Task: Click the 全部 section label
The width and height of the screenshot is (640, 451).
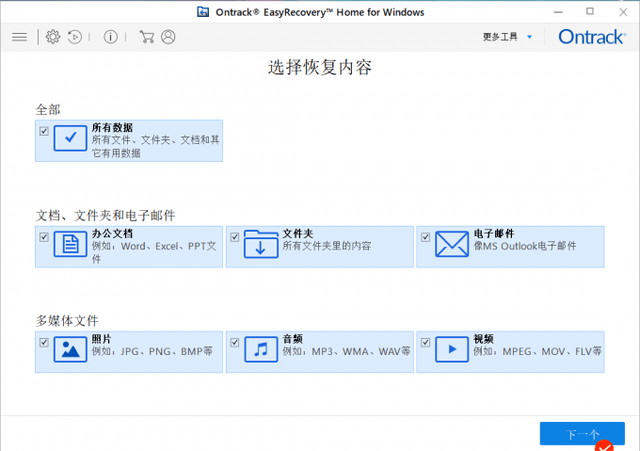Action: click(48, 109)
